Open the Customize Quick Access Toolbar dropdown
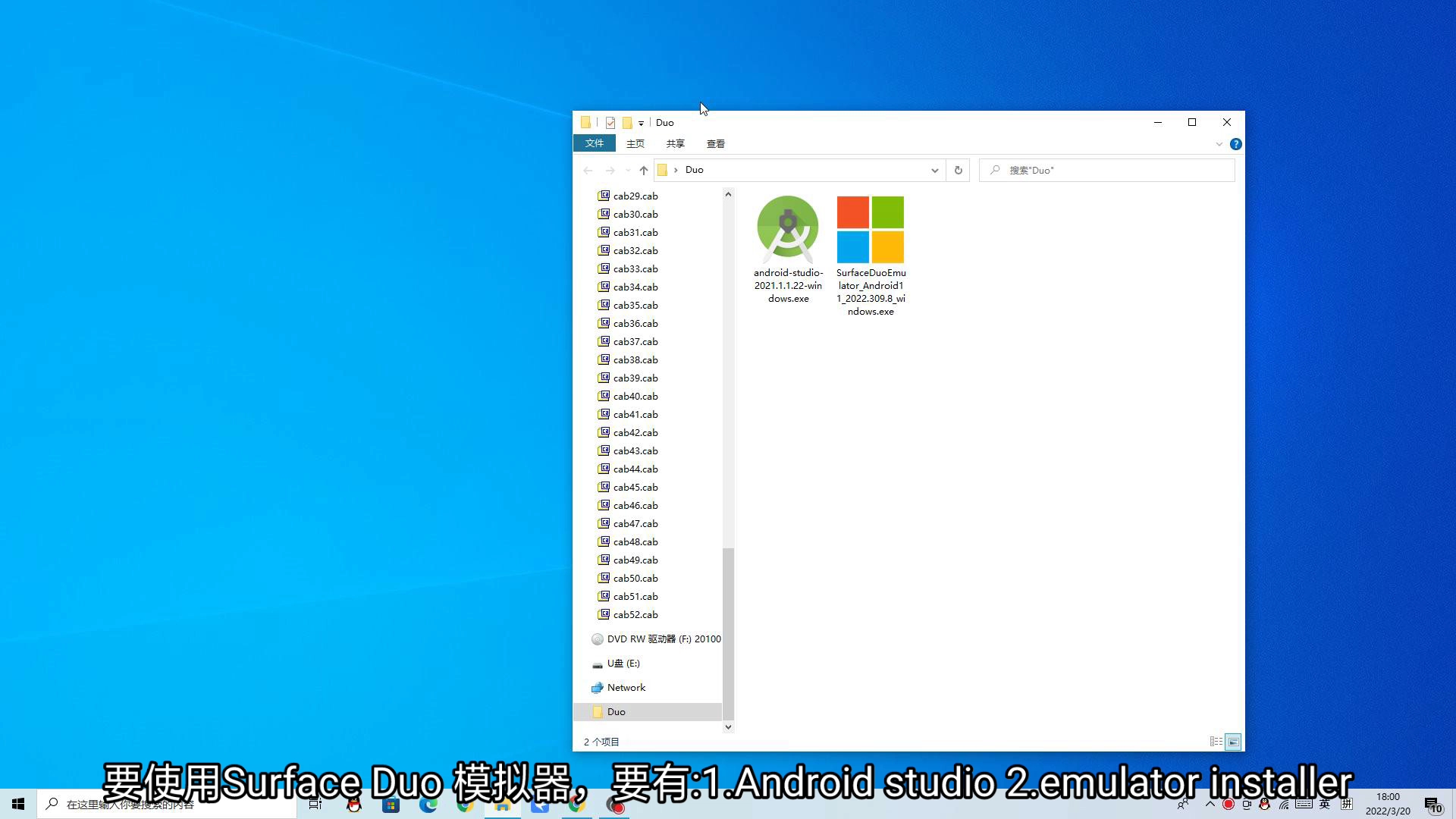1456x819 pixels. tap(642, 123)
